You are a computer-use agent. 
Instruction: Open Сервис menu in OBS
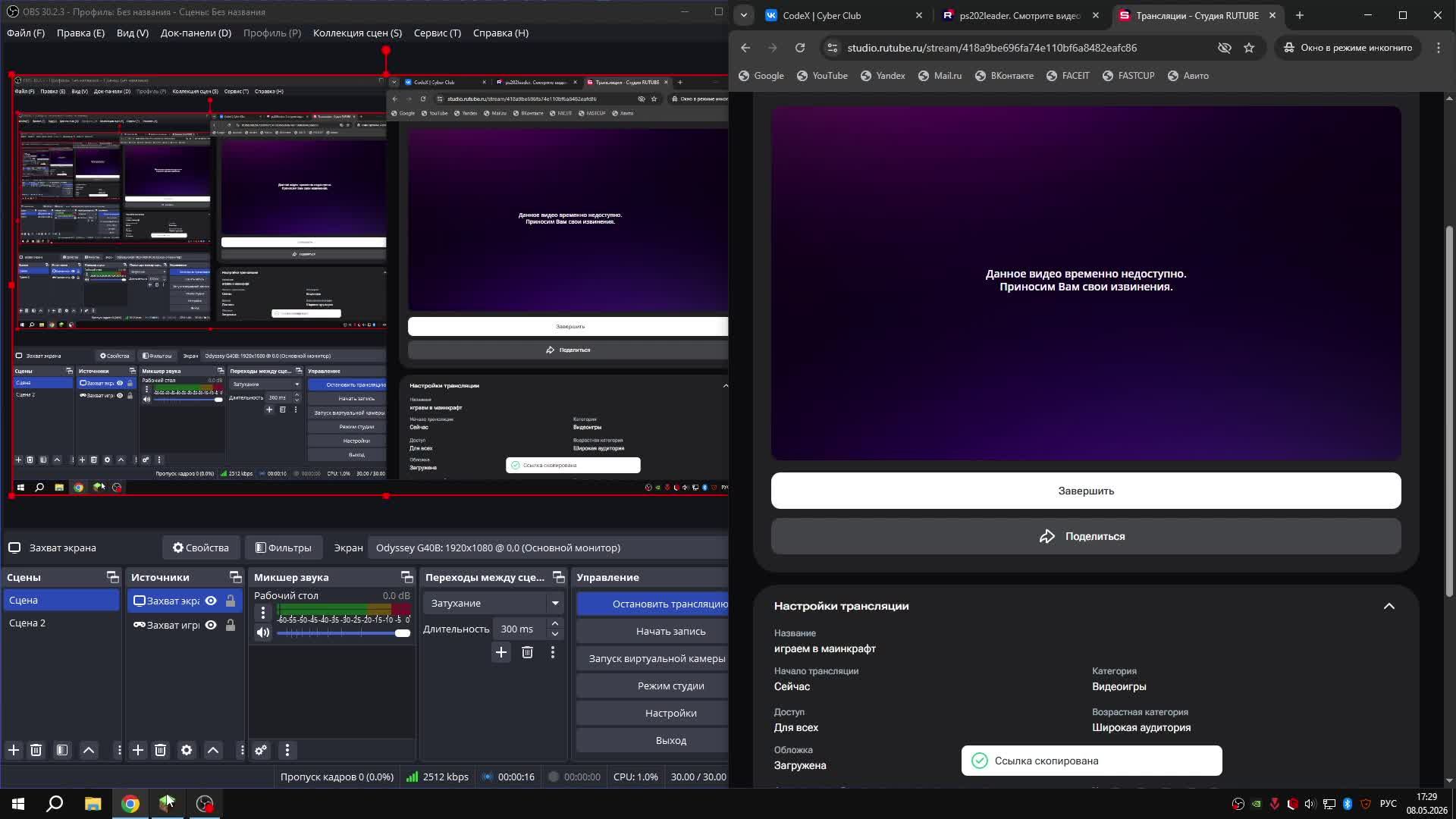[x=438, y=33]
